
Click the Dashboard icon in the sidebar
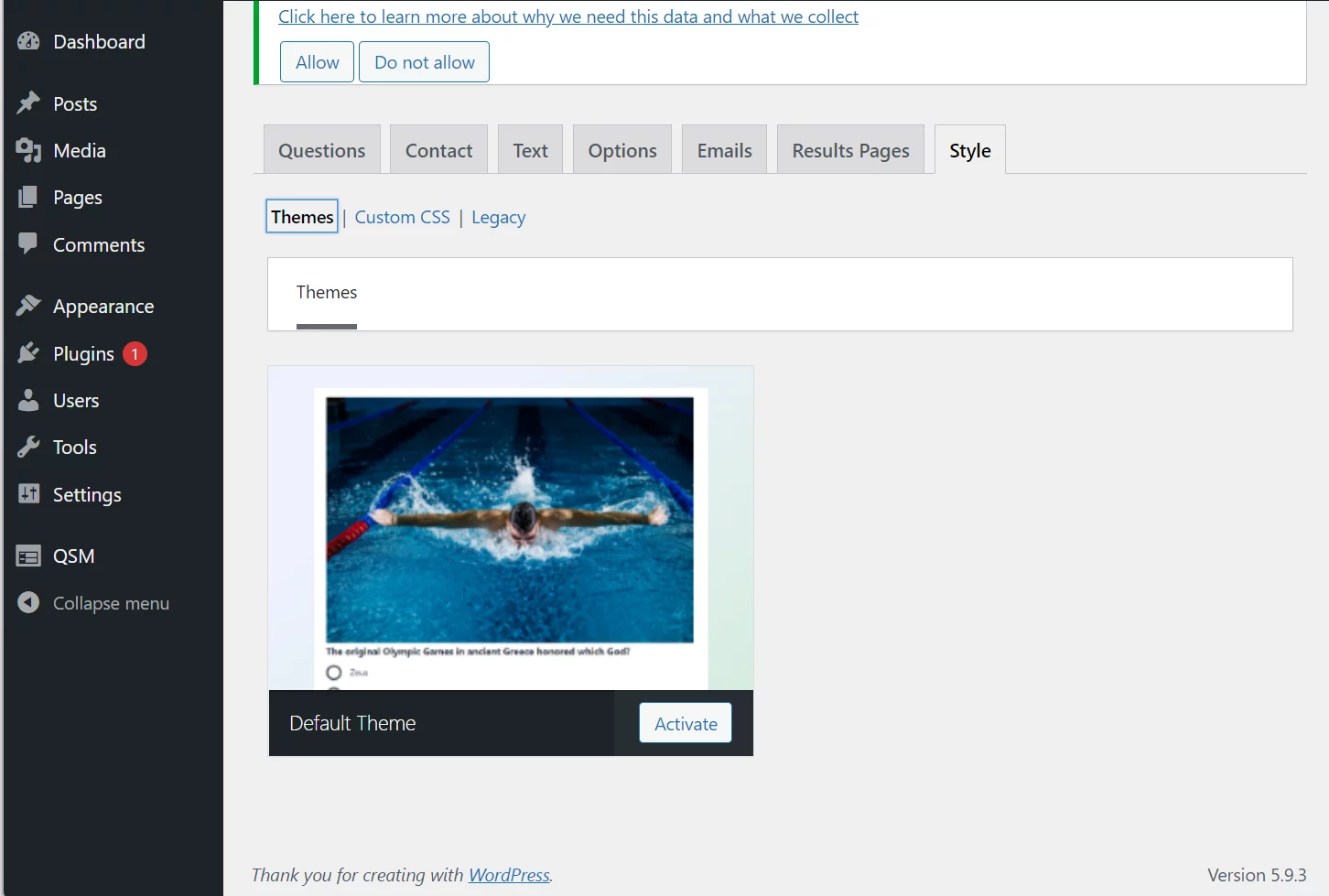click(28, 40)
